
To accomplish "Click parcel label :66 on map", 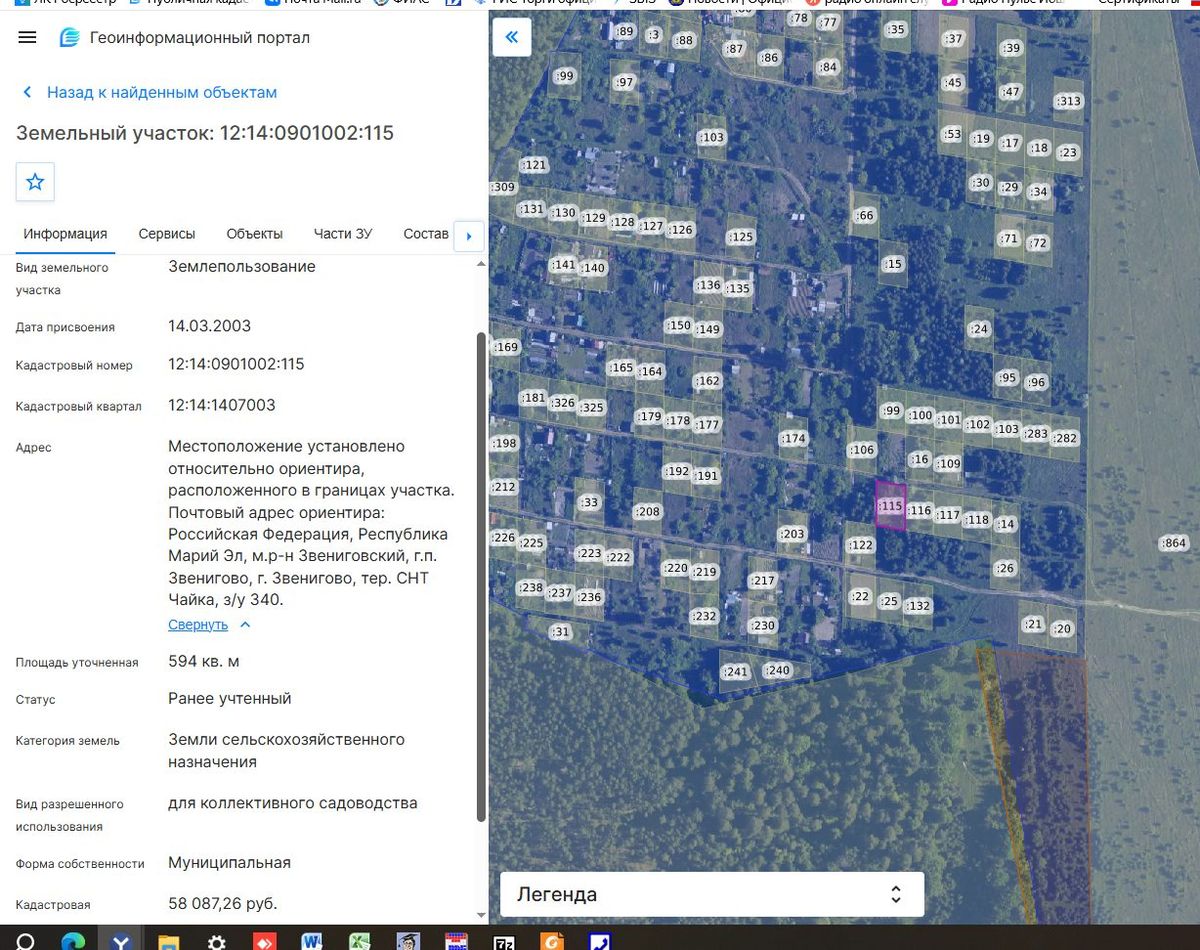I will [x=864, y=215].
